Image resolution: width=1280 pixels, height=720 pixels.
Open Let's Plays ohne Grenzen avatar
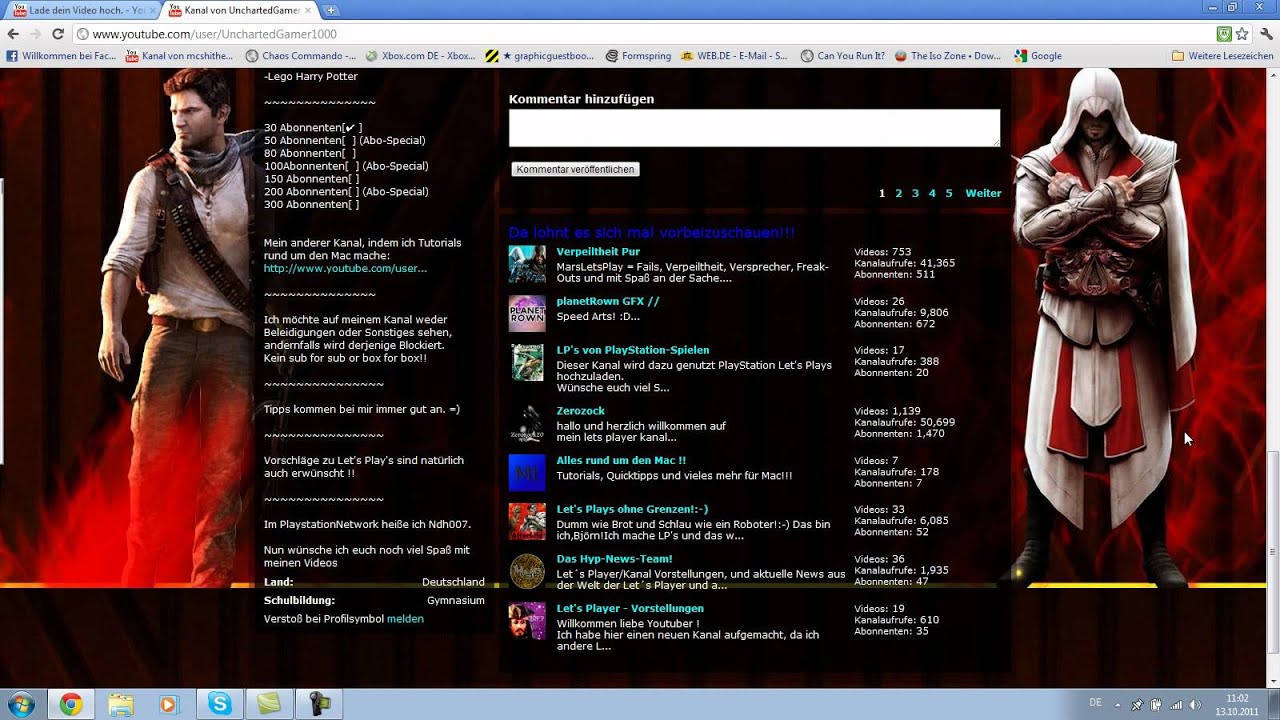click(527, 521)
